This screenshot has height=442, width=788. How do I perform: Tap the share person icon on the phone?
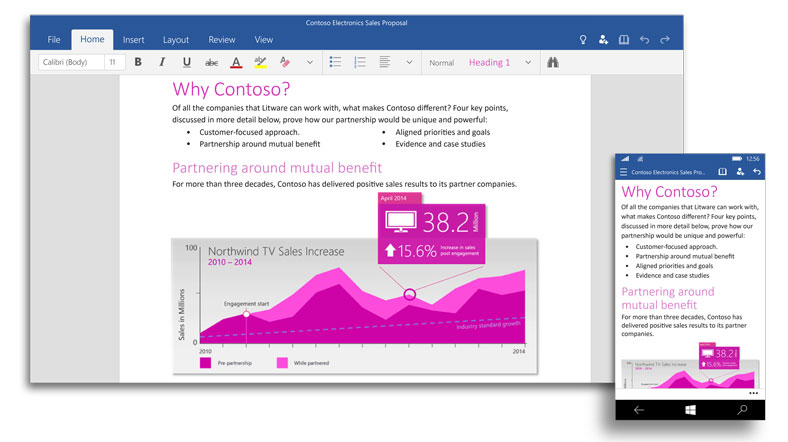point(740,172)
